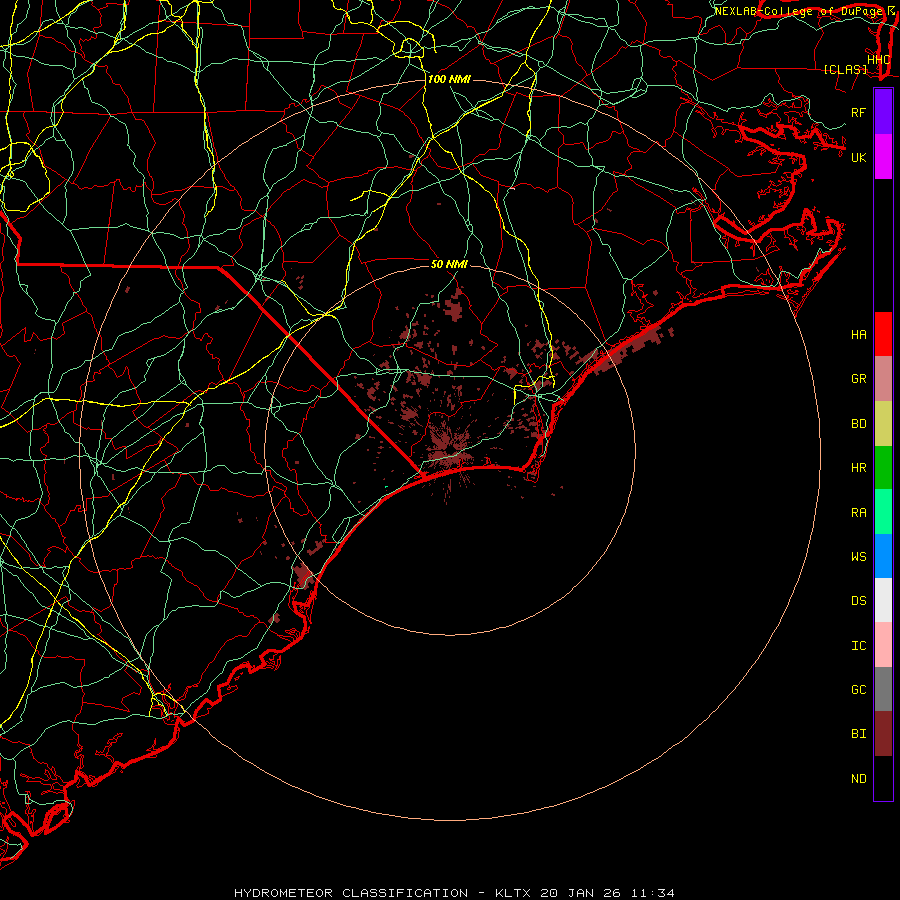Click the '[CLAS]' units label

point(844,69)
